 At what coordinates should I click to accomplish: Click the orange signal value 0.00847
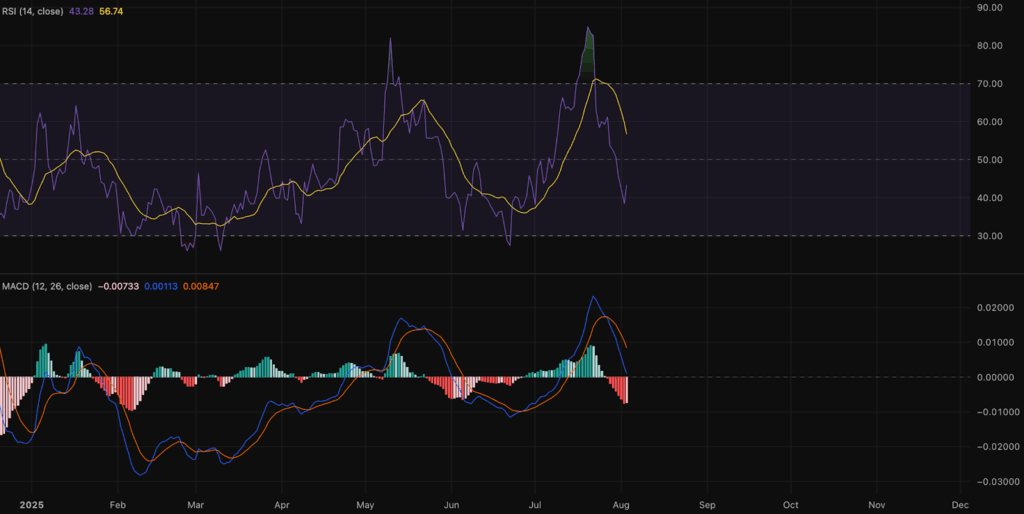(203, 286)
